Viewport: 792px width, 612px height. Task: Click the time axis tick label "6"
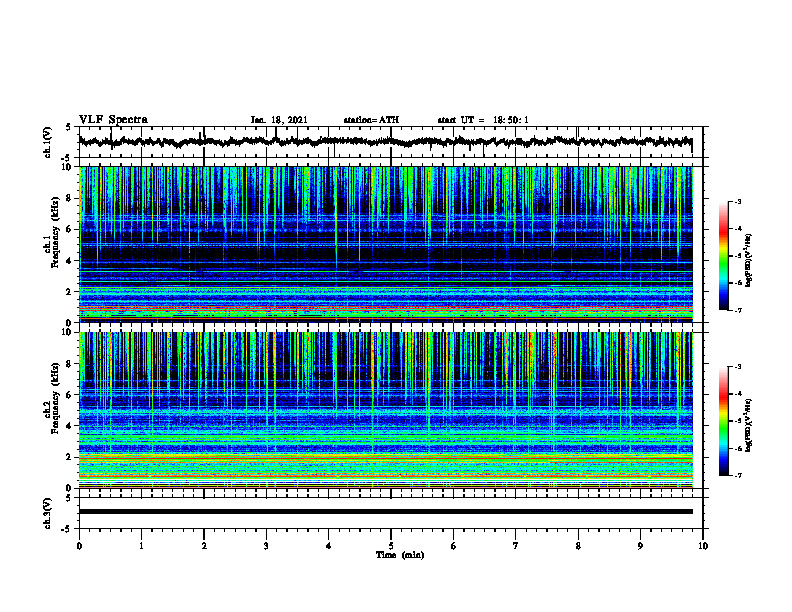coord(453,546)
